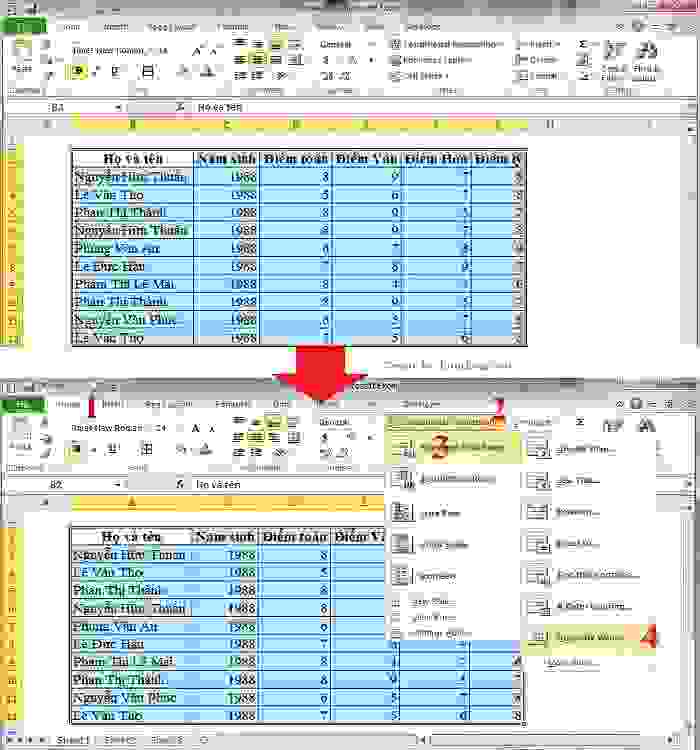700x750 pixels.
Task: Click Format cells button in upper window
Action: tap(536, 76)
